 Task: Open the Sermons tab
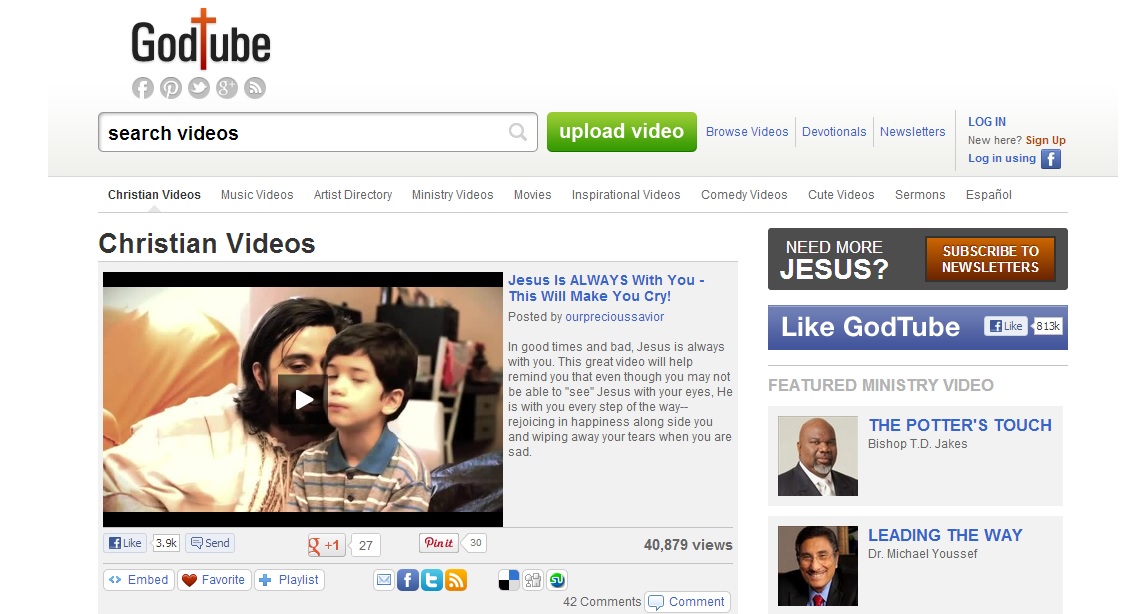pyautogui.click(x=920, y=195)
